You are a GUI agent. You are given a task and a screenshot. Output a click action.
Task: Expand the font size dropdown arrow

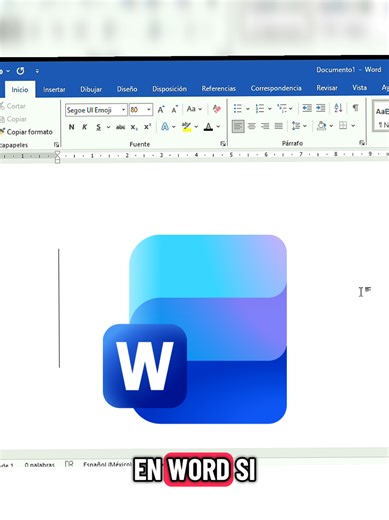[x=149, y=110]
